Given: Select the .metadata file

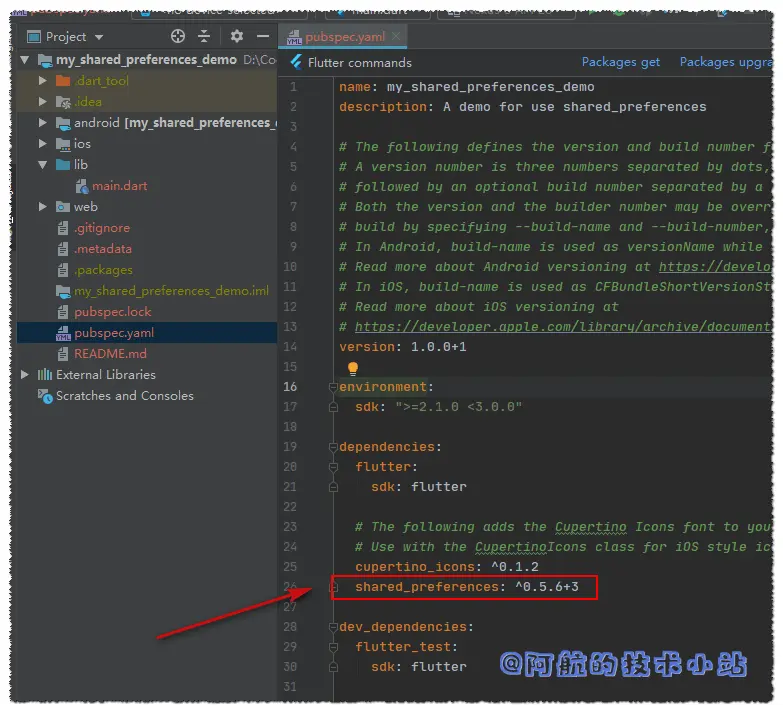Looking at the screenshot, I should (103, 249).
